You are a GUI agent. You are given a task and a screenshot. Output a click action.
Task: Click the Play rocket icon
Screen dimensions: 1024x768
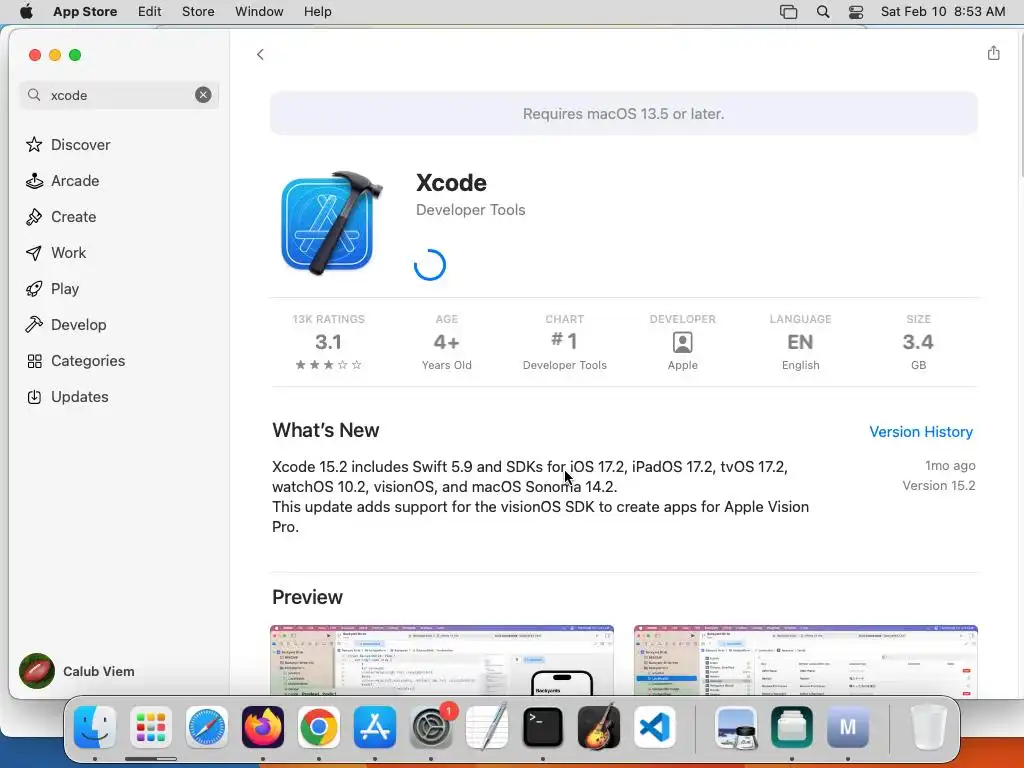[34, 289]
